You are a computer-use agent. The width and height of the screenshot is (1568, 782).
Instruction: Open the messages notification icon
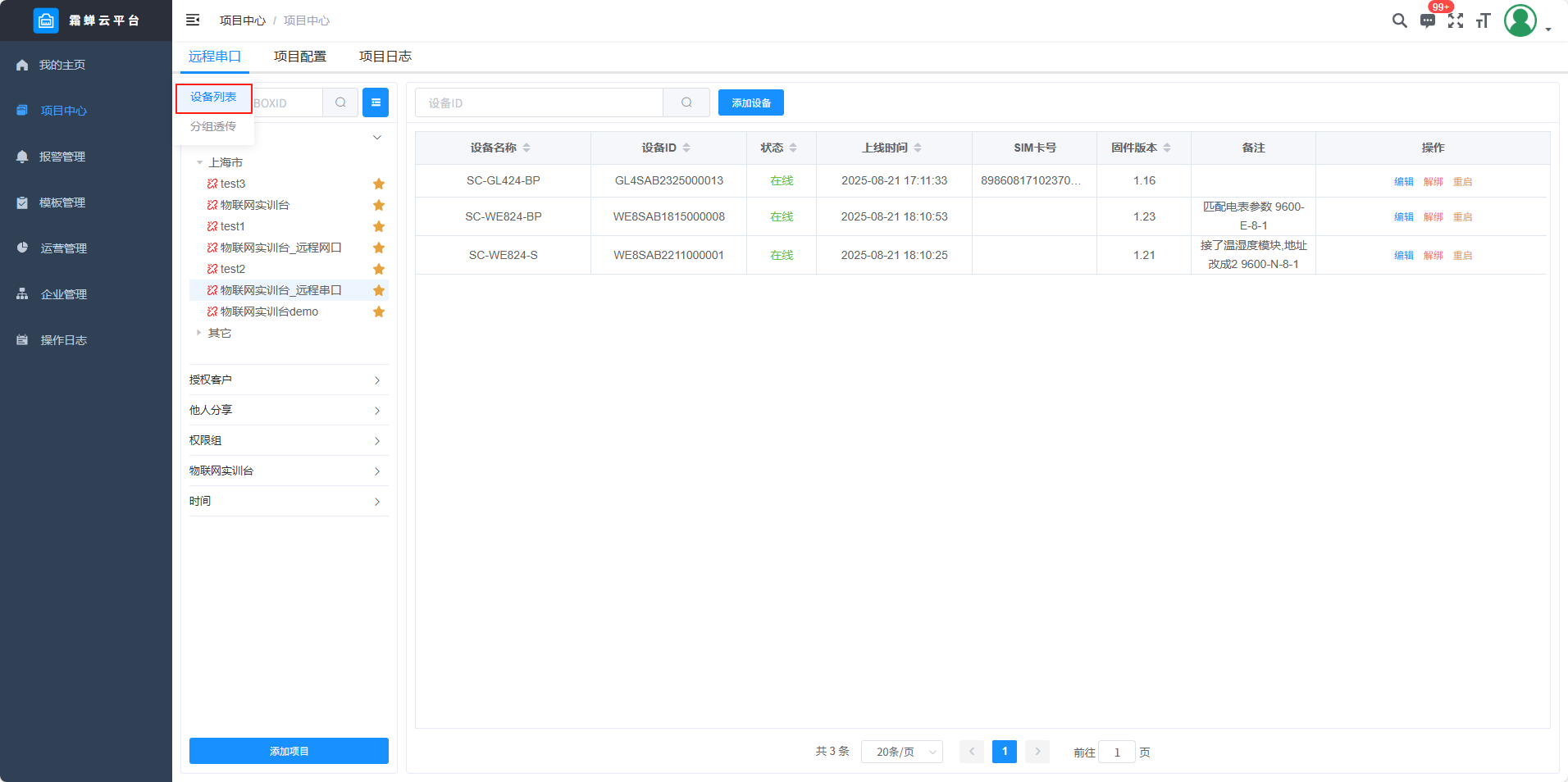click(1428, 20)
